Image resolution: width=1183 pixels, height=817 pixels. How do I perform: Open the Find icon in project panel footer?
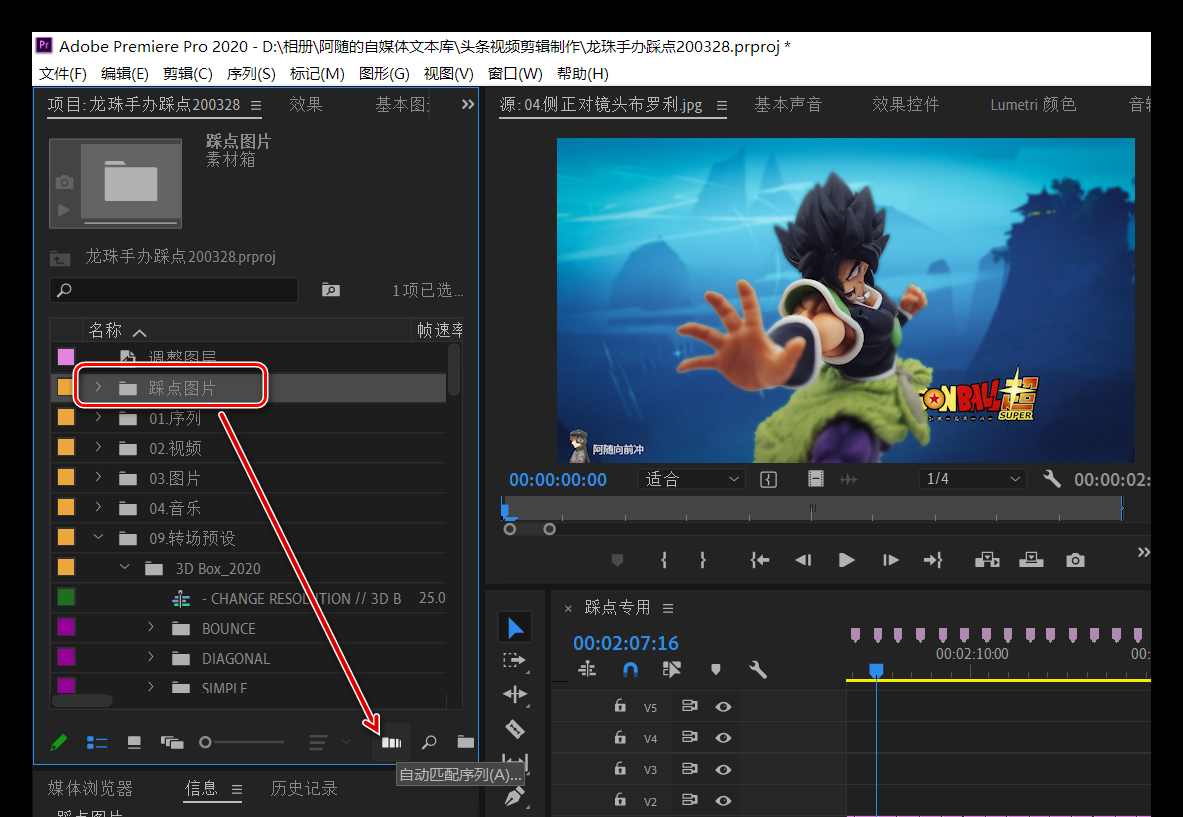point(429,742)
